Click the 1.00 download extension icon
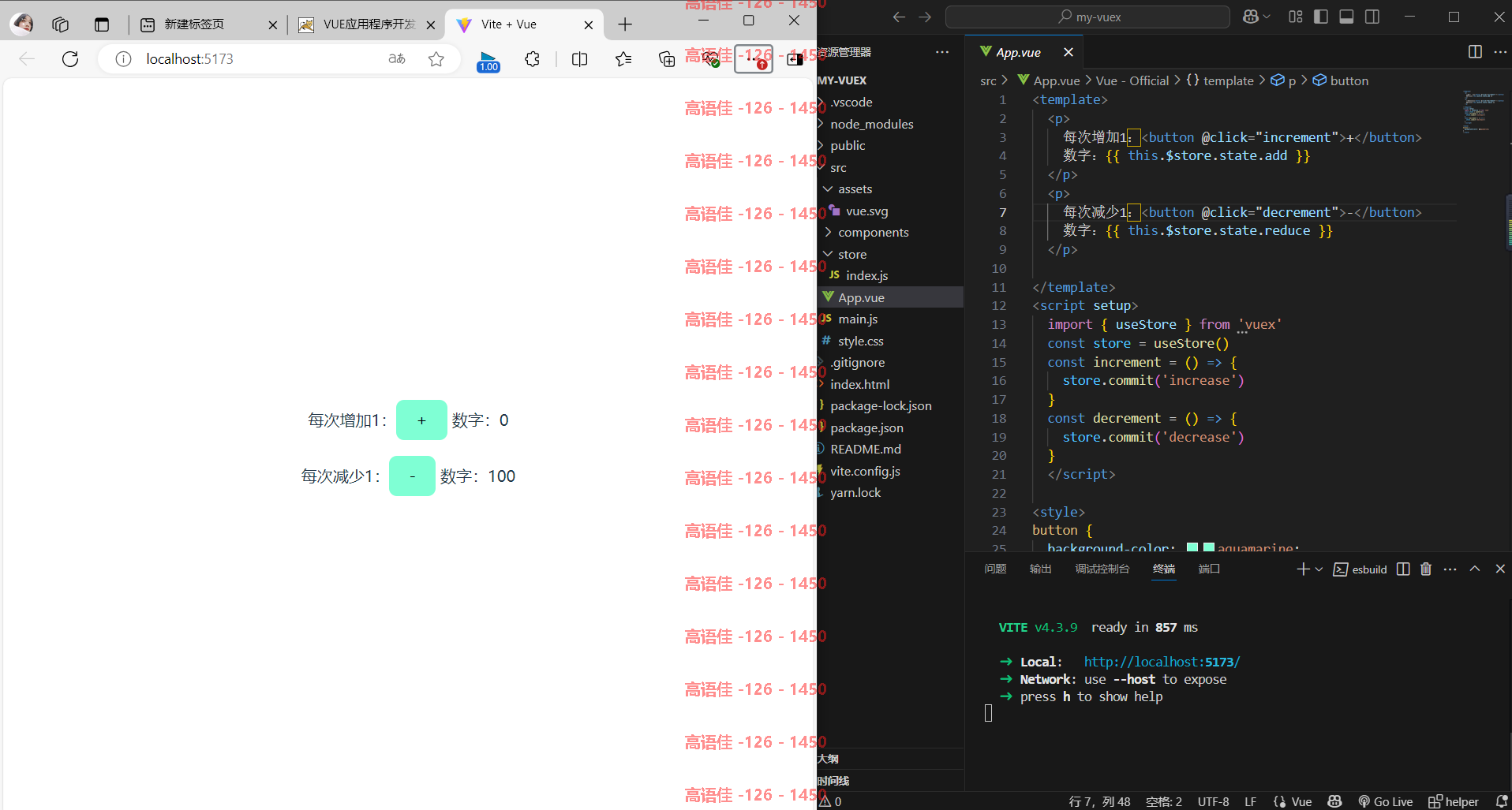1512x810 pixels. click(488, 62)
